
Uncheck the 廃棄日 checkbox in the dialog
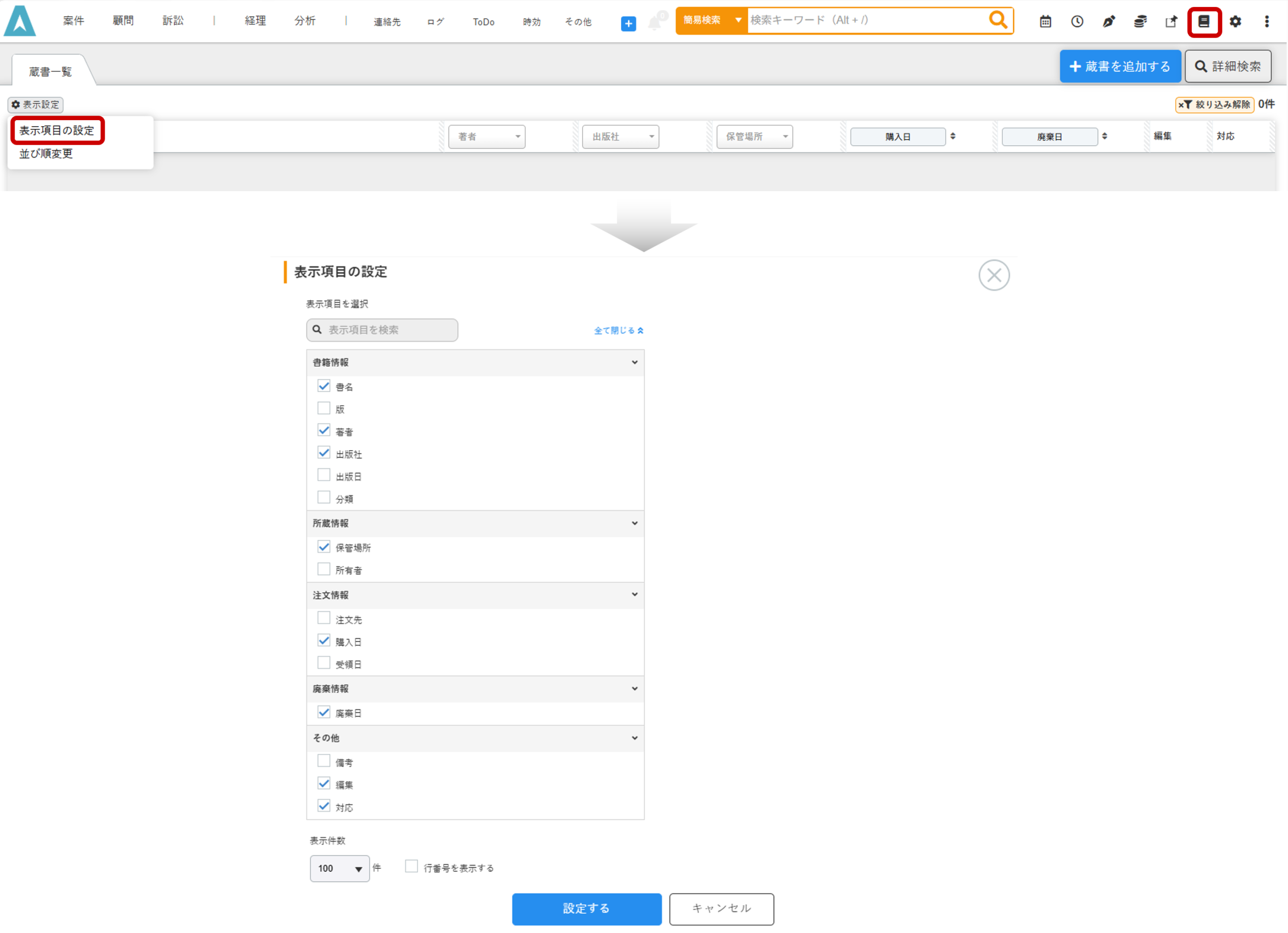pos(324,713)
